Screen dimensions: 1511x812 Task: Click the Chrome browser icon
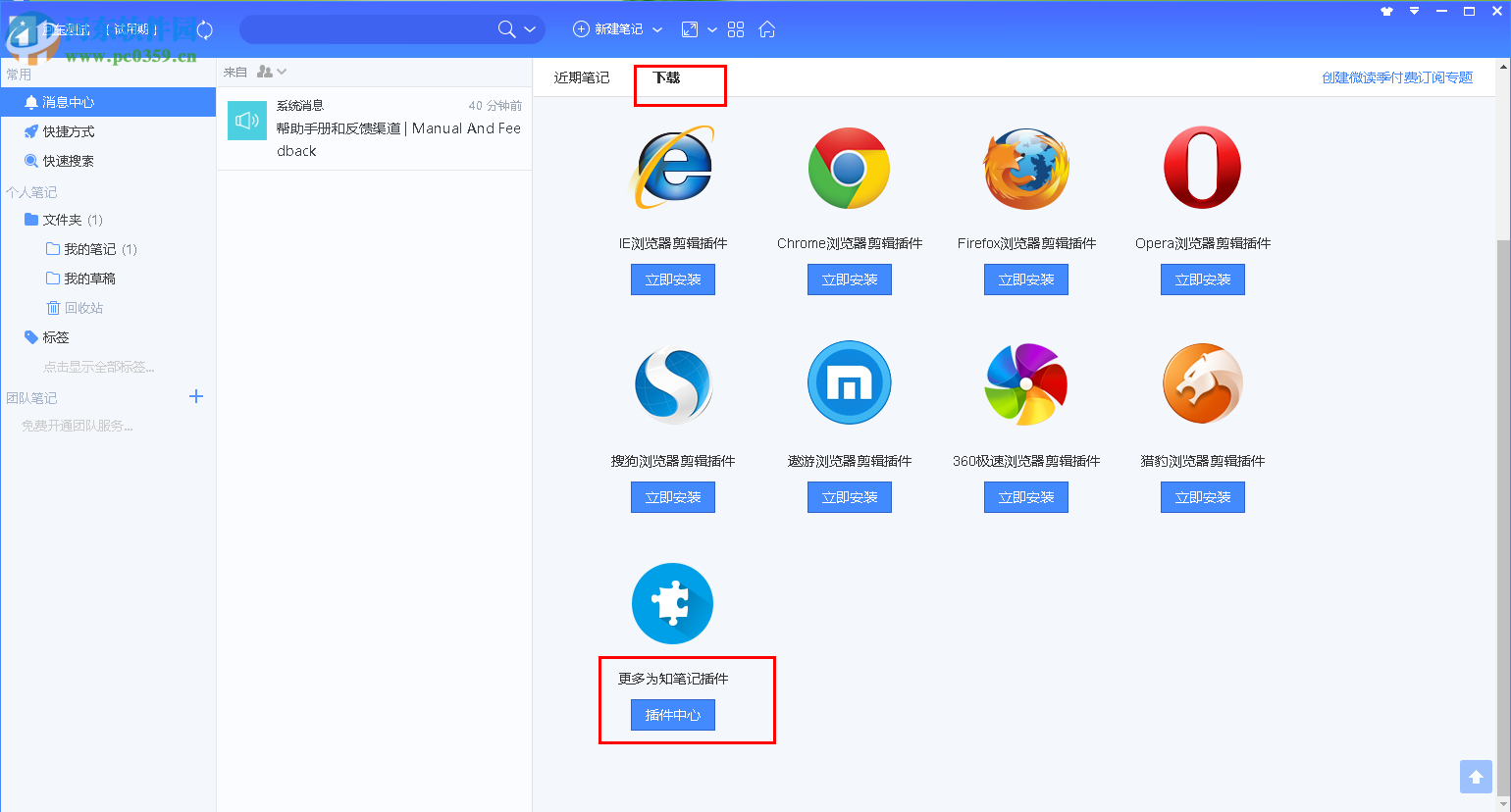click(850, 168)
